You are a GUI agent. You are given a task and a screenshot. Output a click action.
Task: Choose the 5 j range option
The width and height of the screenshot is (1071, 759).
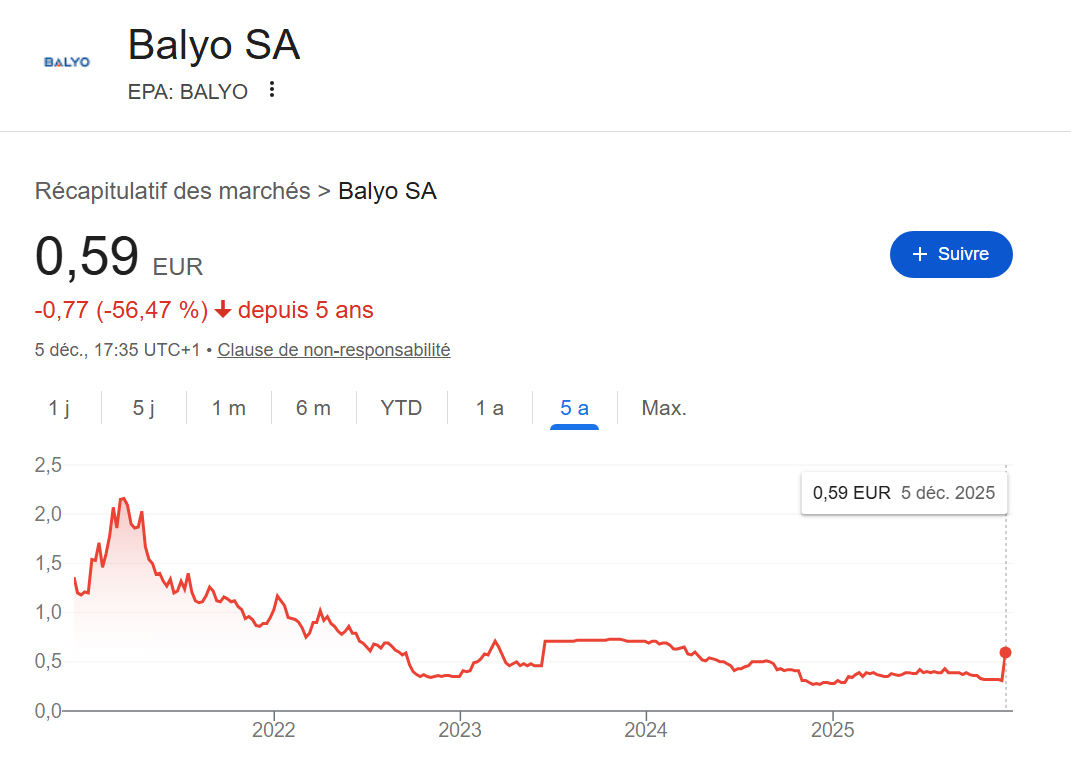(x=142, y=407)
